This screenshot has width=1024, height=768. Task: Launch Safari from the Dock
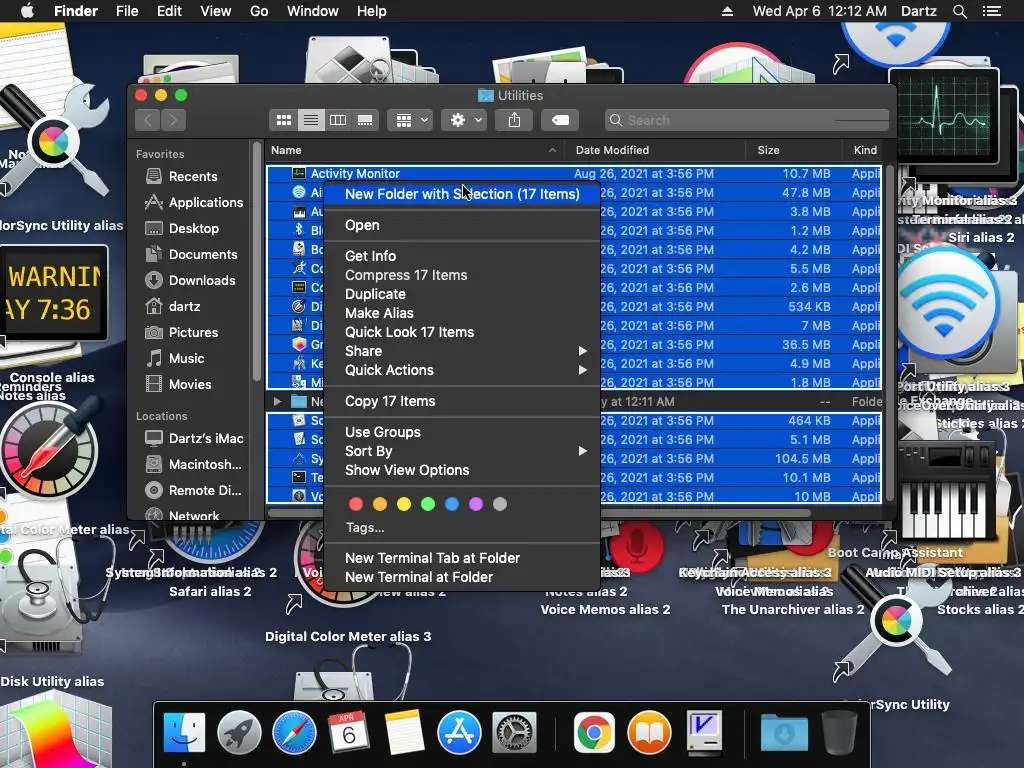(x=294, y=733)
